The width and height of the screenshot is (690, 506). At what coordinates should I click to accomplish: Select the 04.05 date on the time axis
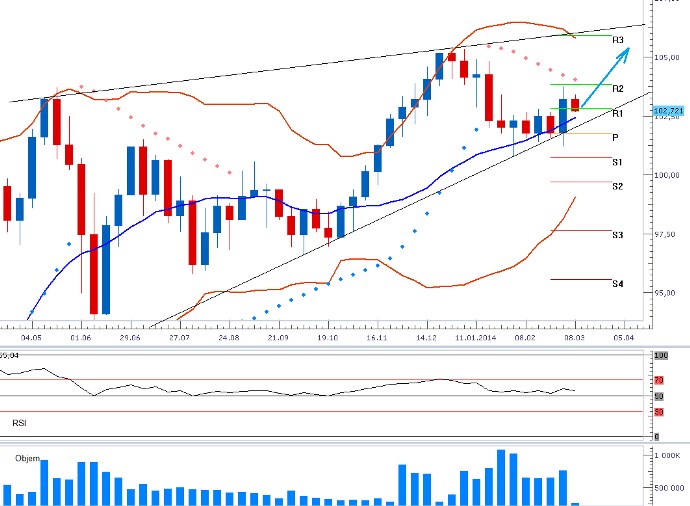click(x=31, y=338)
